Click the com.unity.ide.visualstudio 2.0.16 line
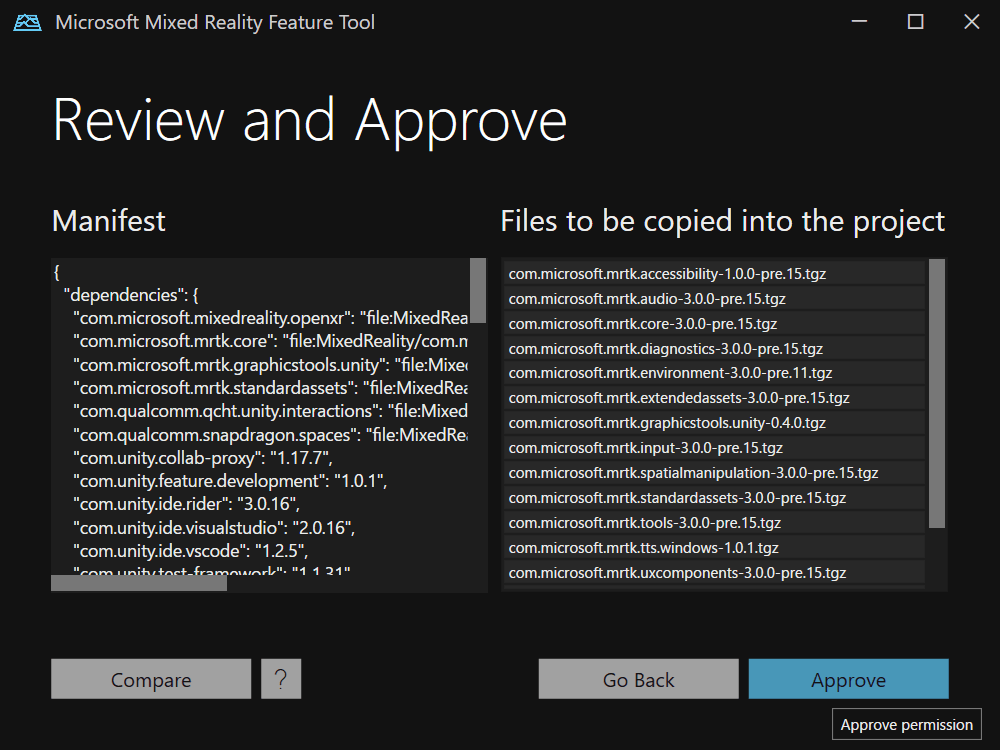This screenshot has height=750, width=1000. (214, 527)
